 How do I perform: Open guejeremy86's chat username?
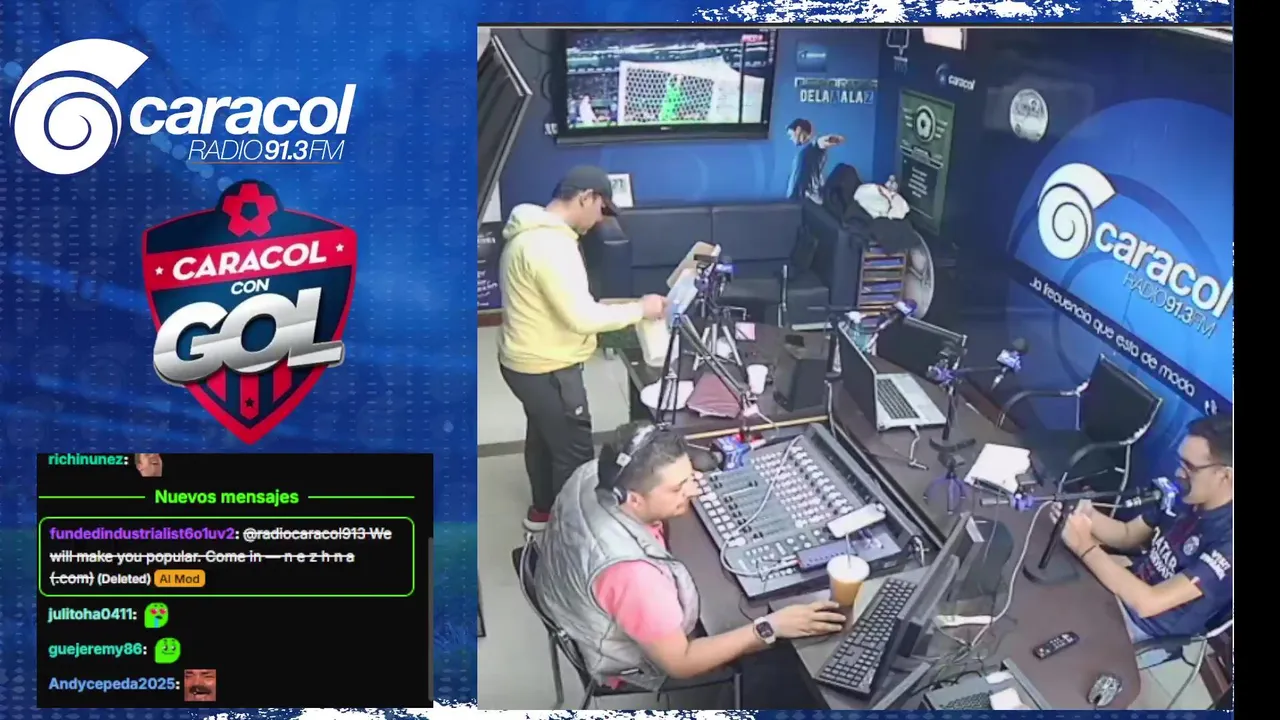coord(96,649)
